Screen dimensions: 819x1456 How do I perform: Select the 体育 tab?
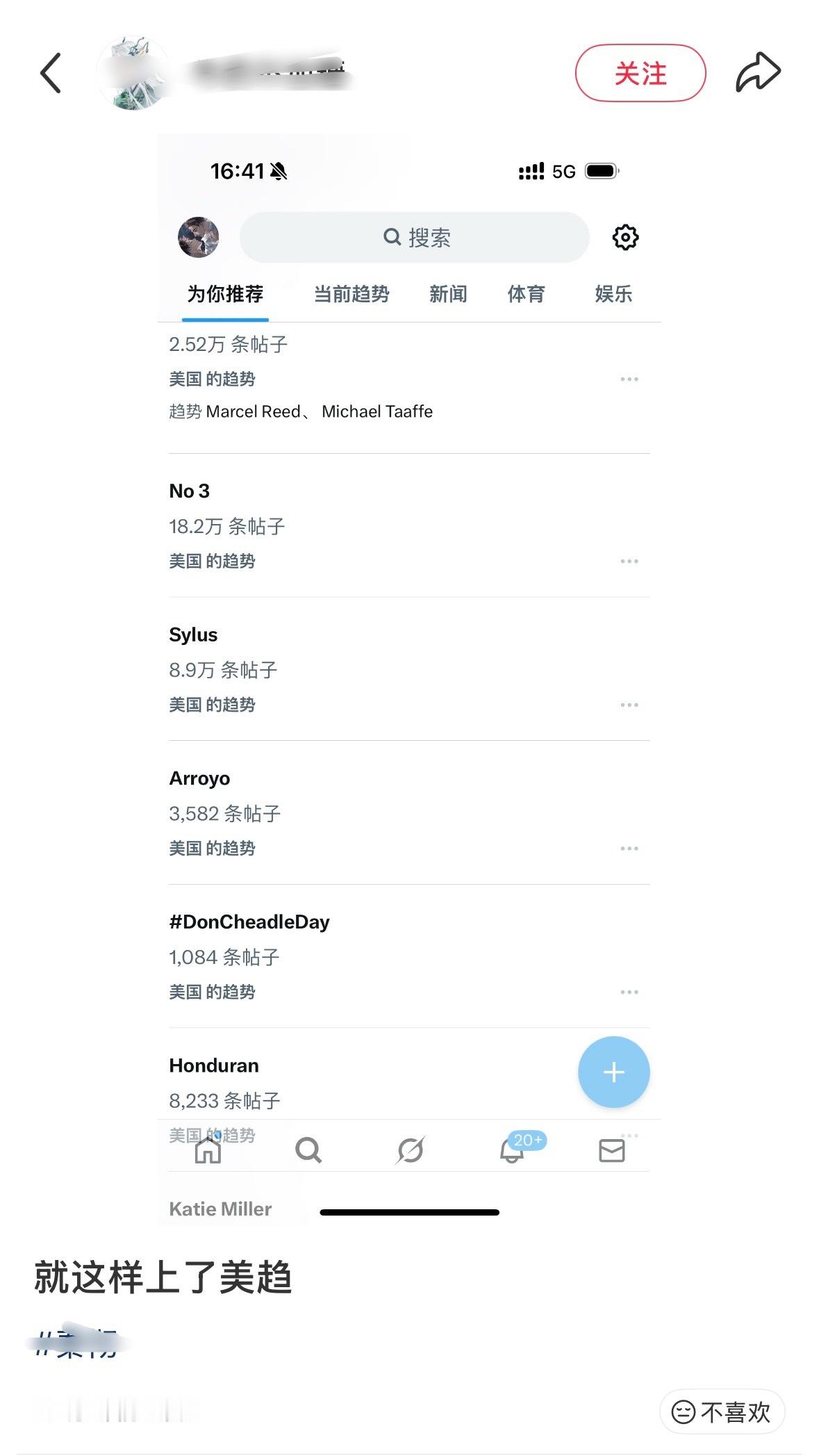(526, 294)
